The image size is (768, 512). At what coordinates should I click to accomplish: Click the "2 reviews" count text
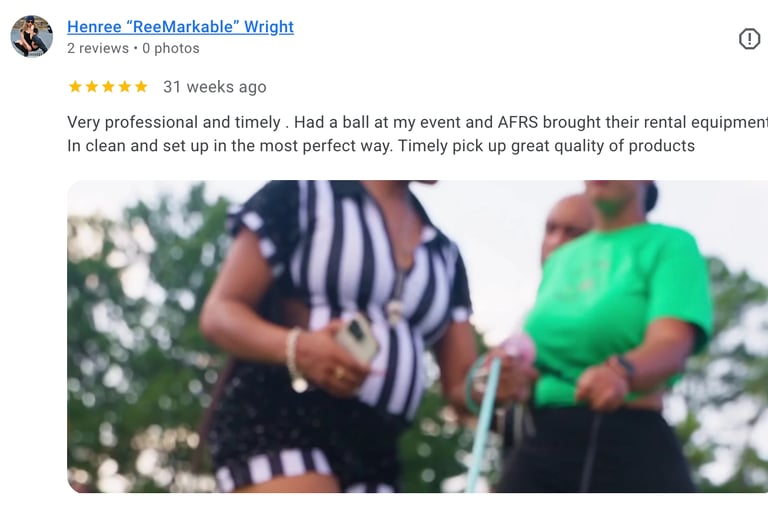coord(98,49)
